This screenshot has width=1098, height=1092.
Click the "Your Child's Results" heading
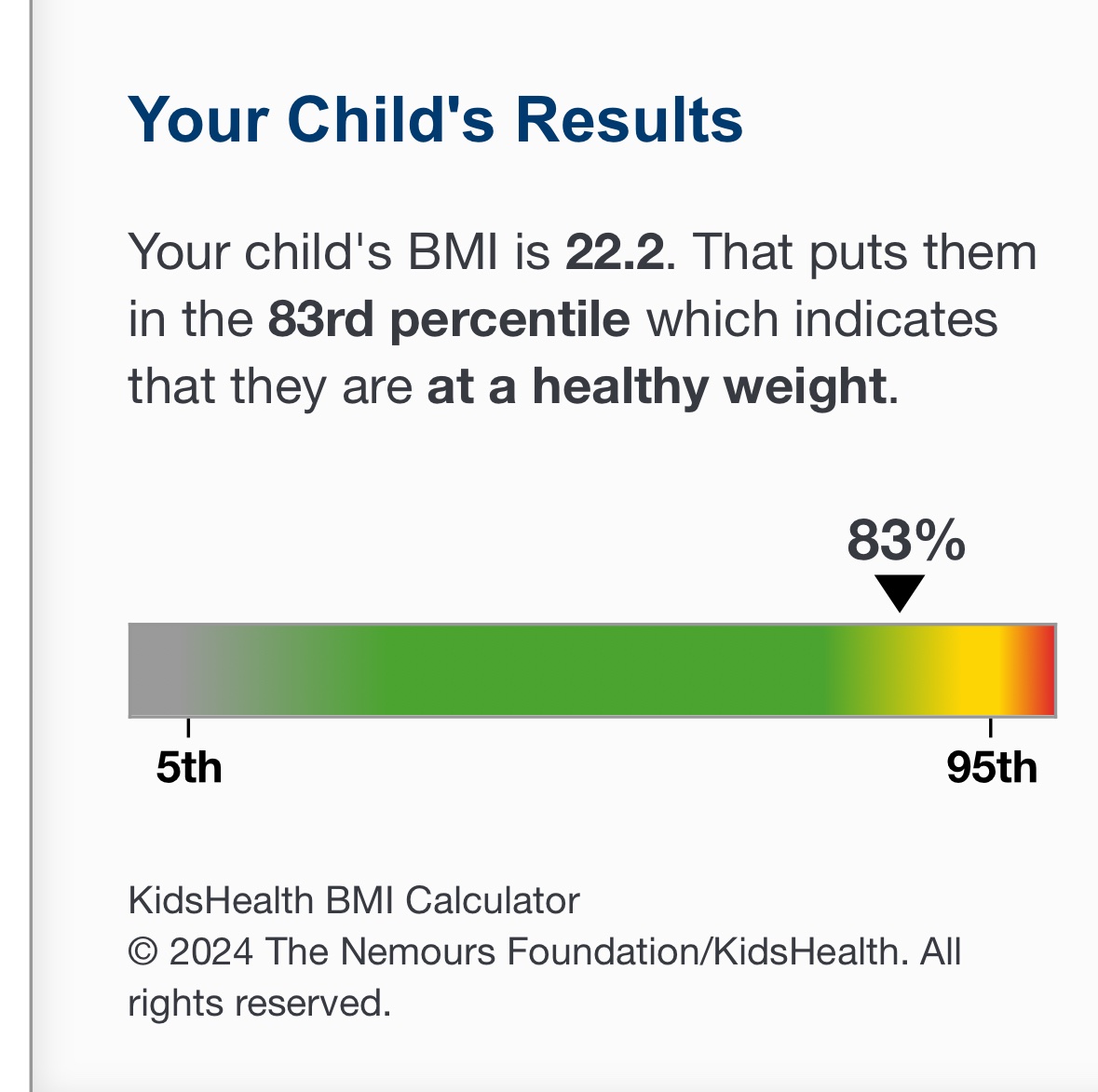pyautogui.click(x=435, y=120)
